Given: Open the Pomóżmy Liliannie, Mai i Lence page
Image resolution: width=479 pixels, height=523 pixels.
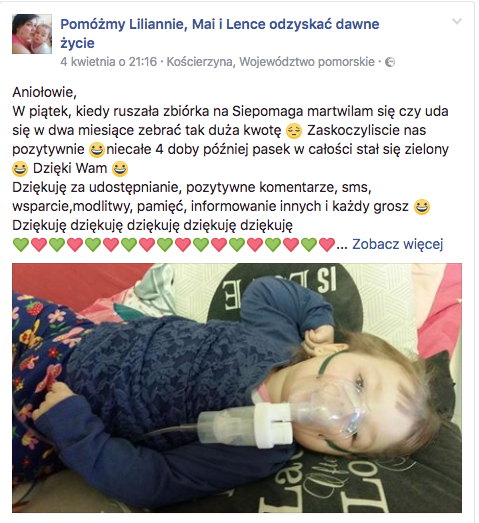Looking at the screenshot, I should [219, 33].
